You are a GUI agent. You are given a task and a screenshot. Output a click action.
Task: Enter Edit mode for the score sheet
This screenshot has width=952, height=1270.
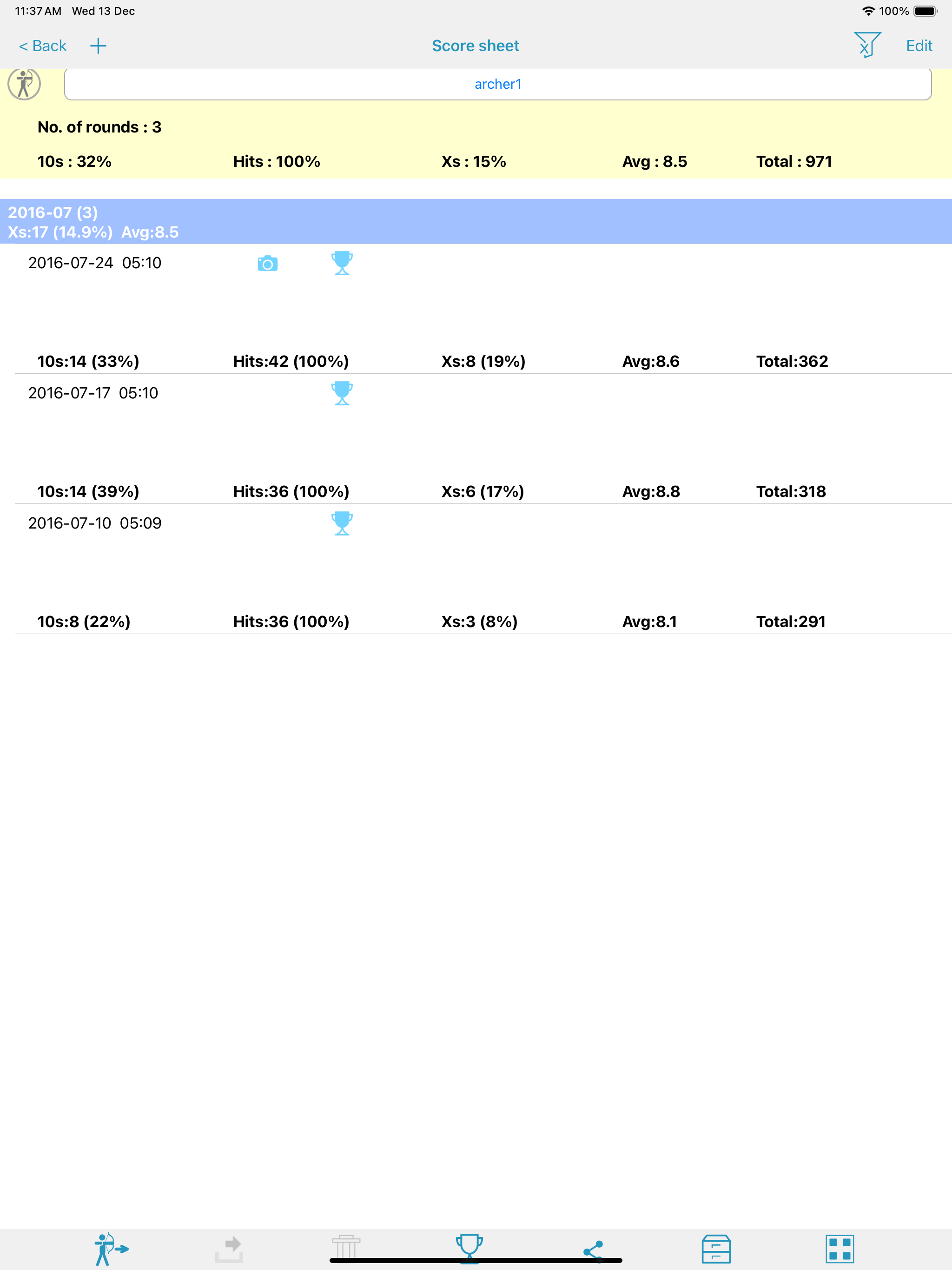pos(918,45)
